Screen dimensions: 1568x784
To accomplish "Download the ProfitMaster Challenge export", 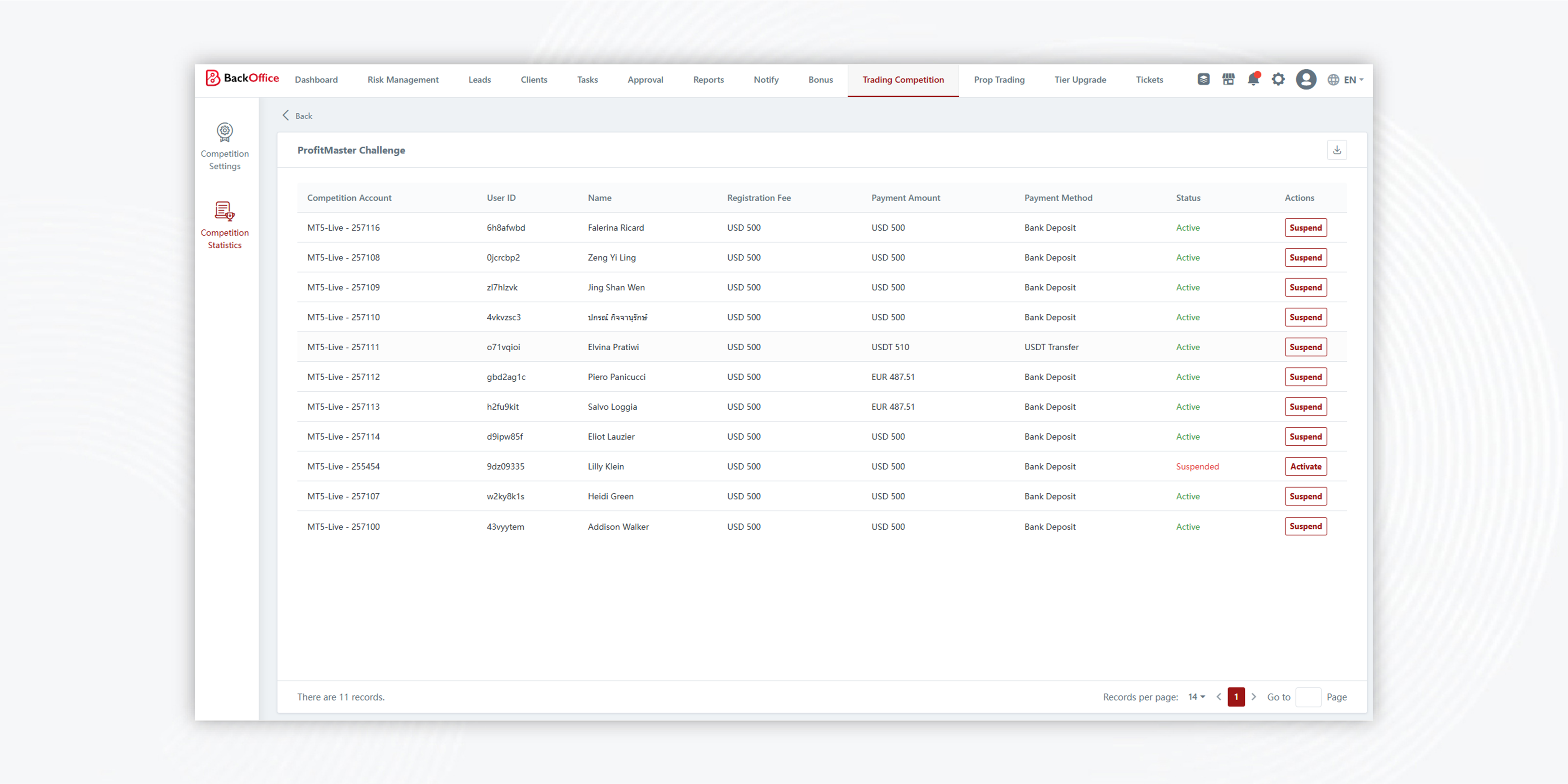I will pyautogui.click(x=1337, y=150).
